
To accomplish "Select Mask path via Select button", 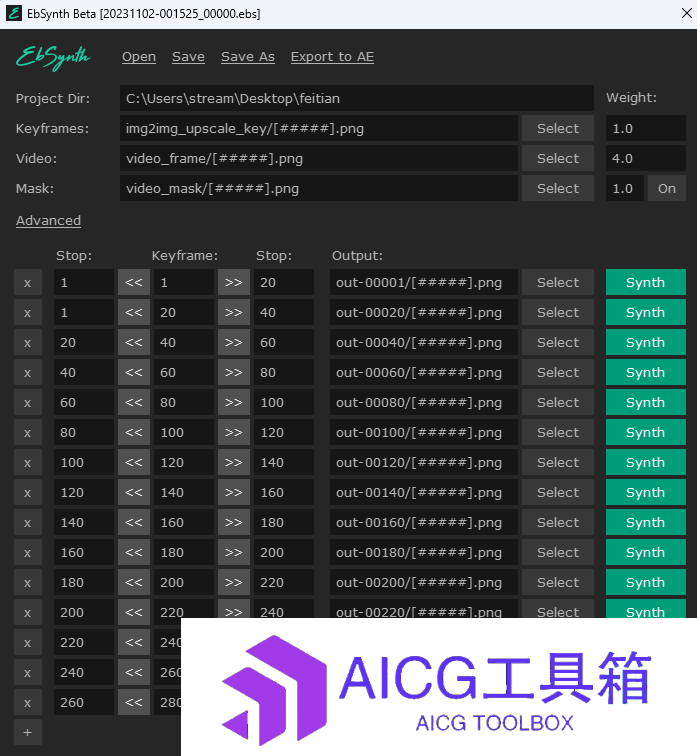I will click(x=558, y=189).
